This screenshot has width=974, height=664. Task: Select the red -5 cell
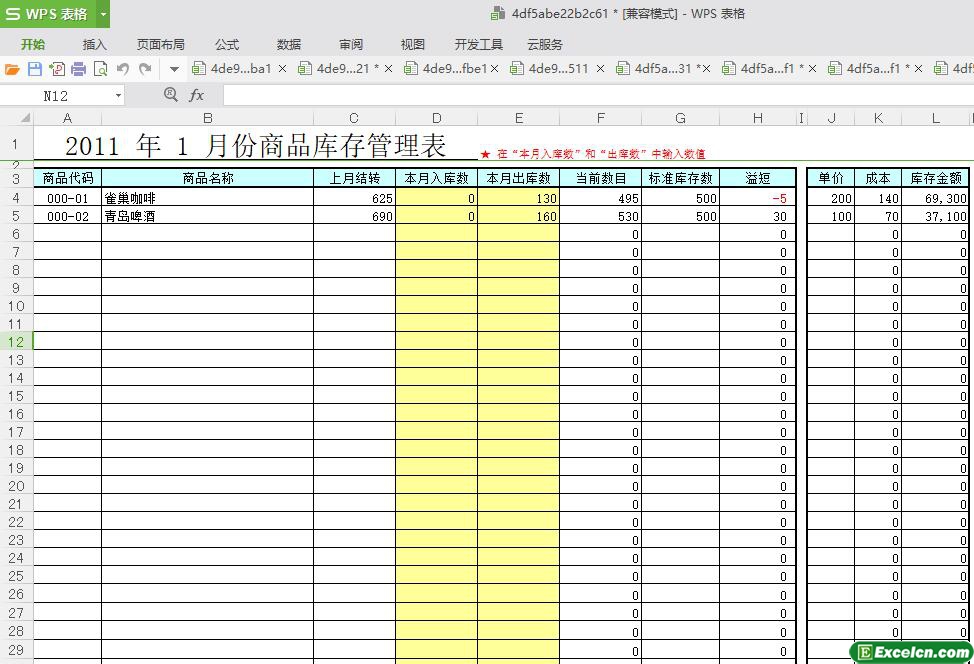[758, 198]
